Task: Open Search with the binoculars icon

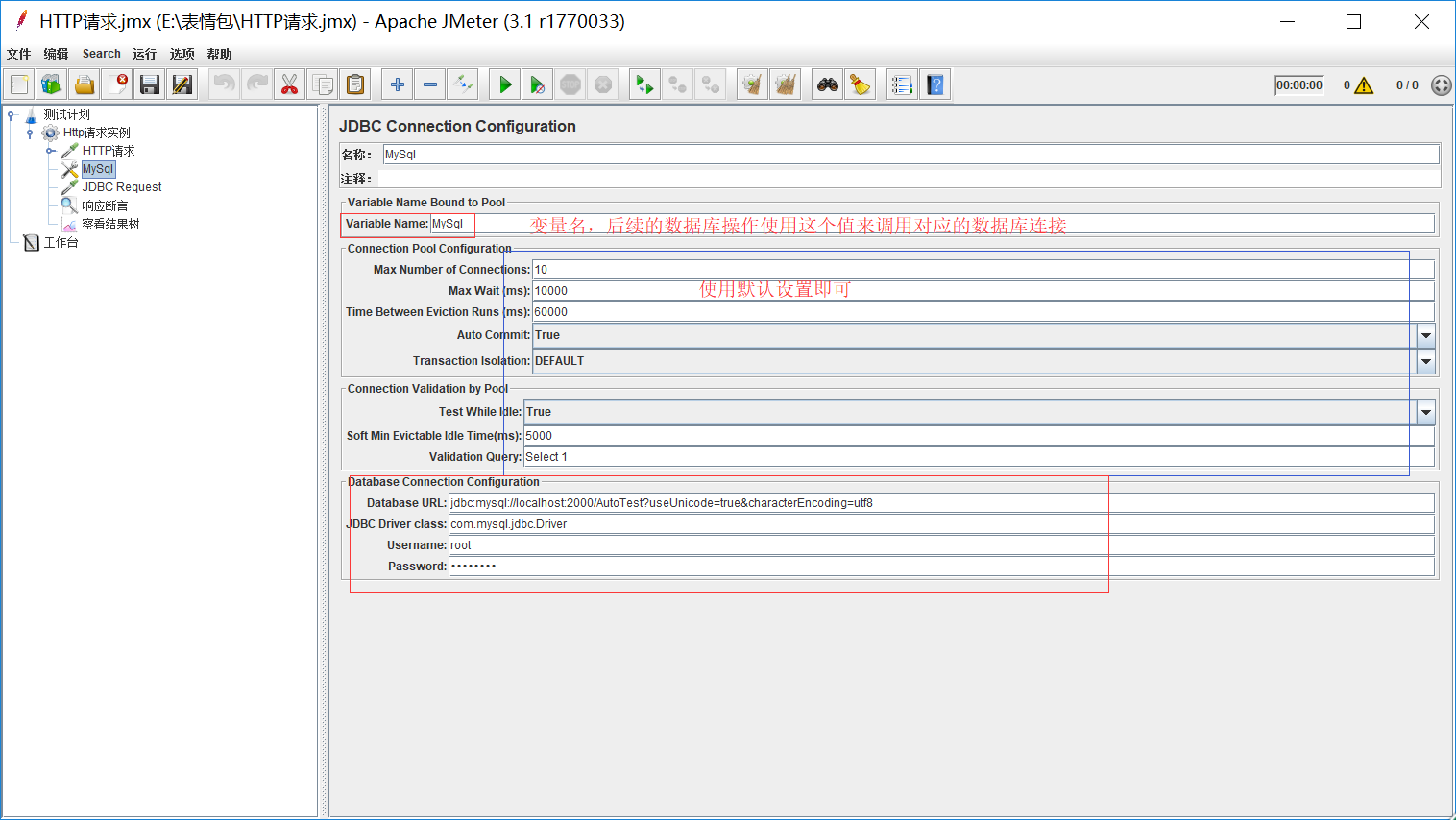Action: pyautogui.click(x=827, y=84)
